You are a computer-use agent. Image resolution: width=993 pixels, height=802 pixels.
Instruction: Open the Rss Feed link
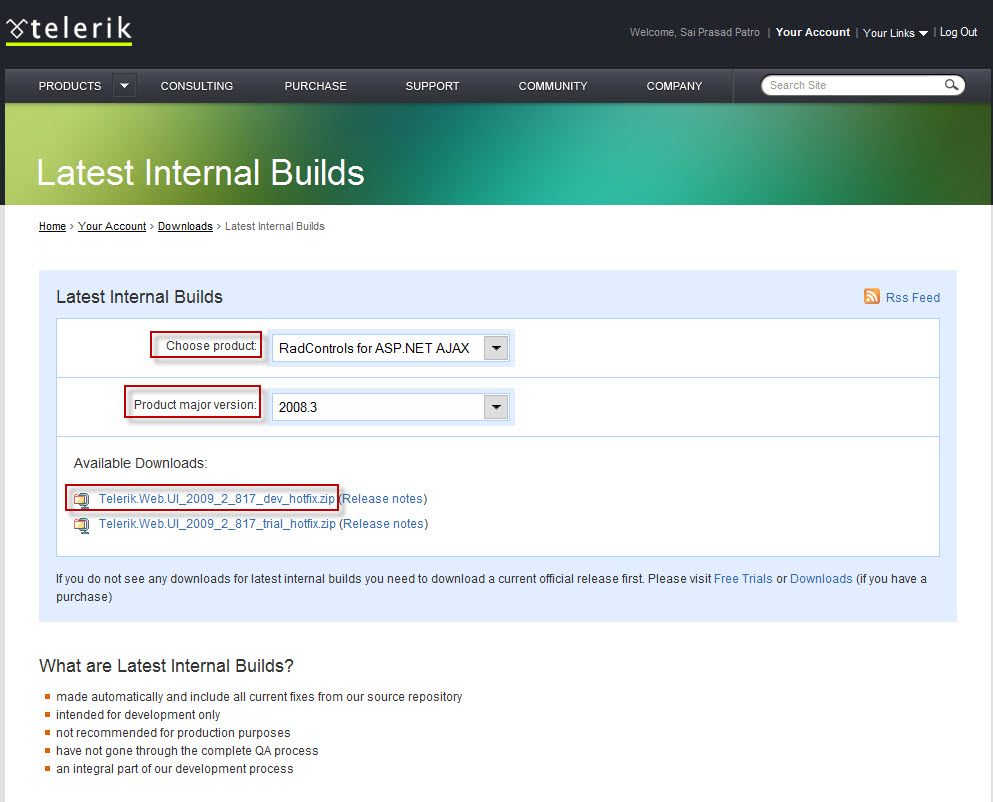(913, 297)
